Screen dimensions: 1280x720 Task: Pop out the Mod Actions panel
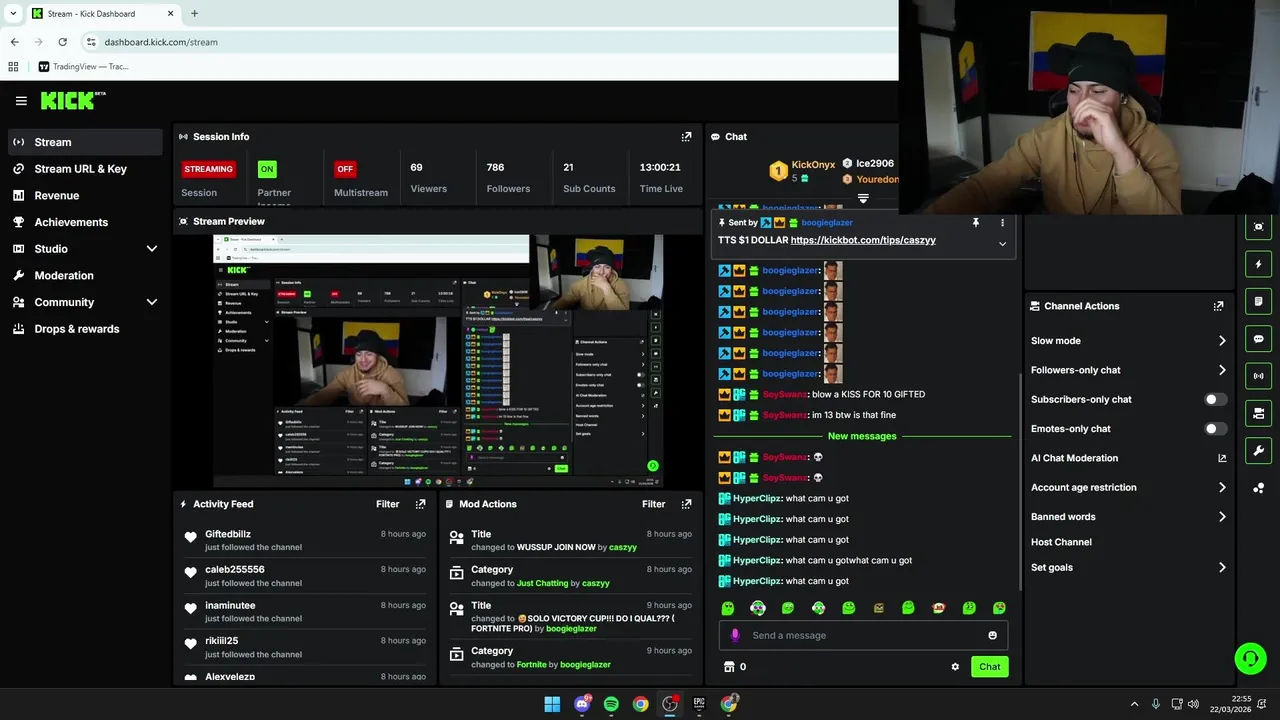pyautogui.click(x=686, y=504)
